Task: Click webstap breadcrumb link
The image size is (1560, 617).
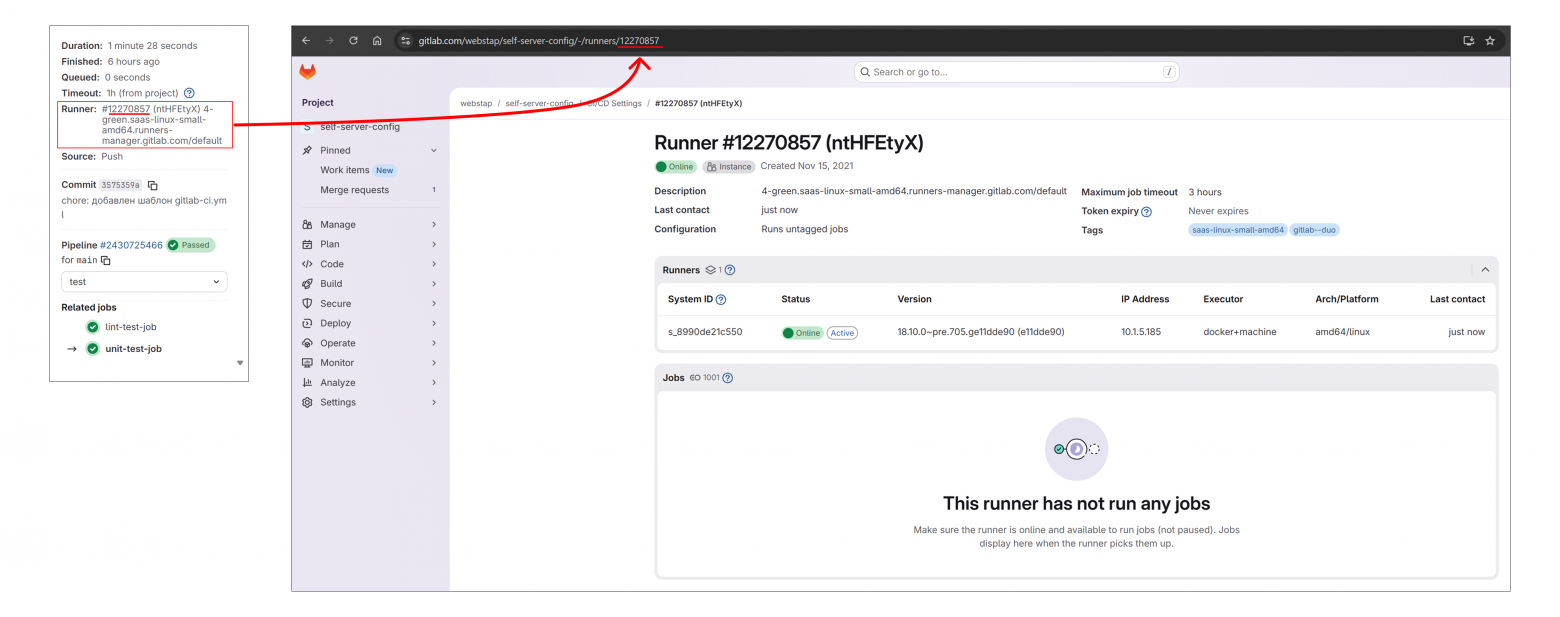Action: pyautogui.click(x=475, y=103)
